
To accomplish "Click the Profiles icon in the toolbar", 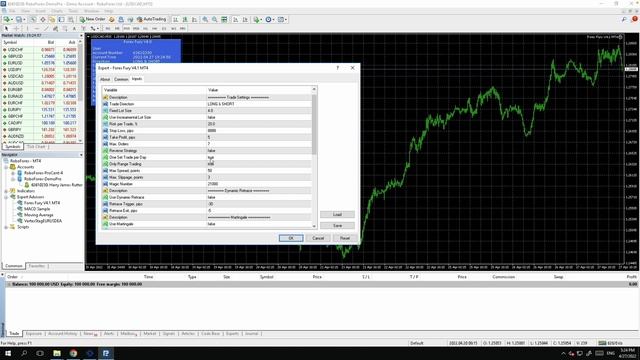I will click(20, 19).
